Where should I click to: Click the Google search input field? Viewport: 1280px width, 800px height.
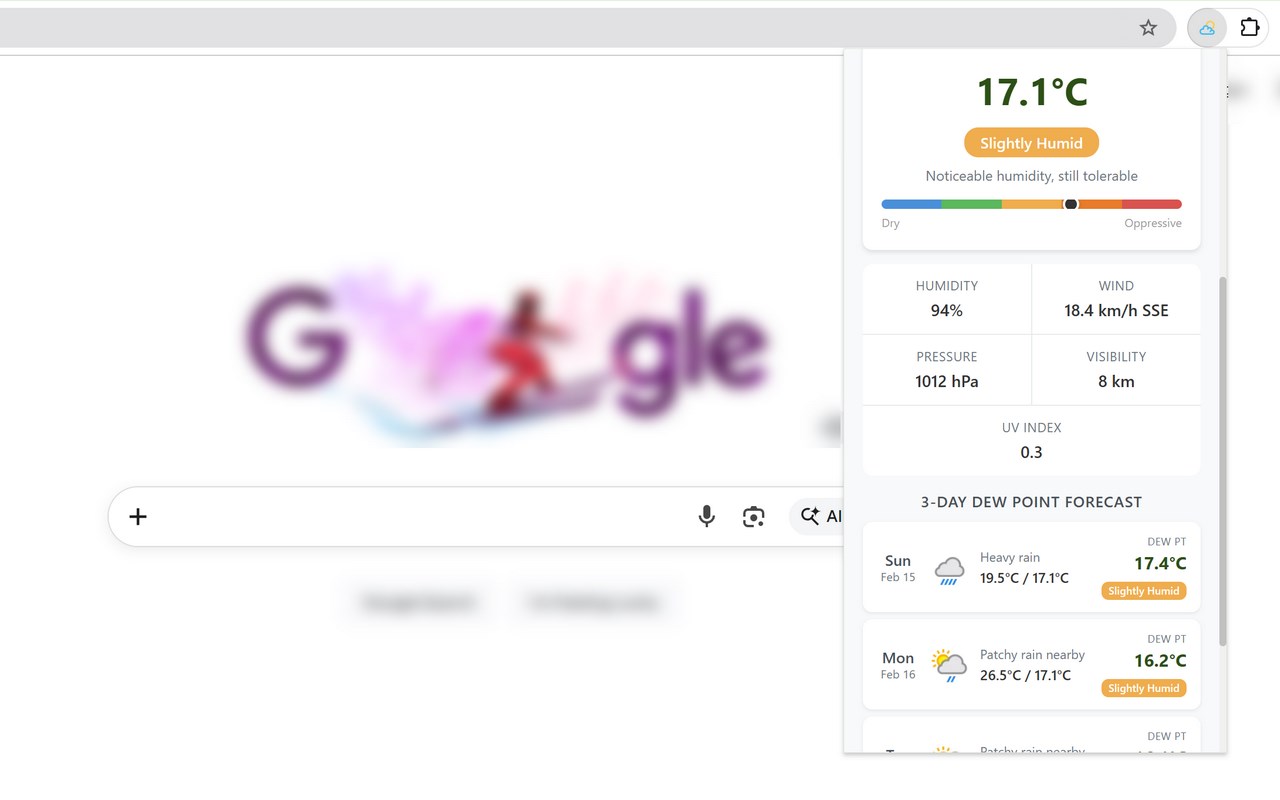(476, 516)
